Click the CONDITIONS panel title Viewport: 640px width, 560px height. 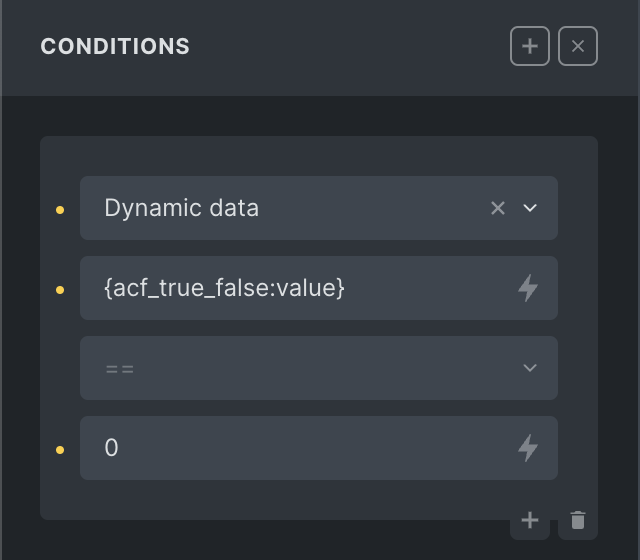(x=115, y=46)
